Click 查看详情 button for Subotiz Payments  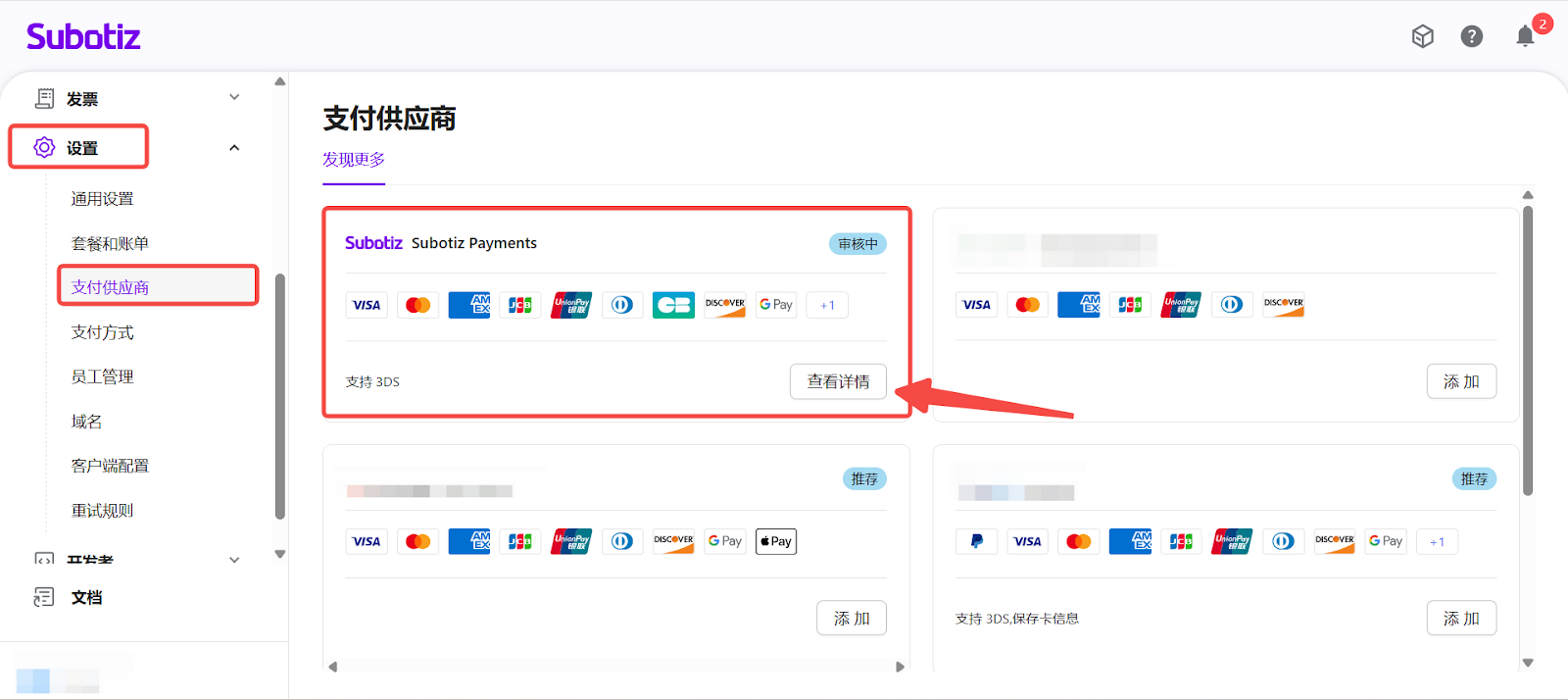[x=838, y=381]
